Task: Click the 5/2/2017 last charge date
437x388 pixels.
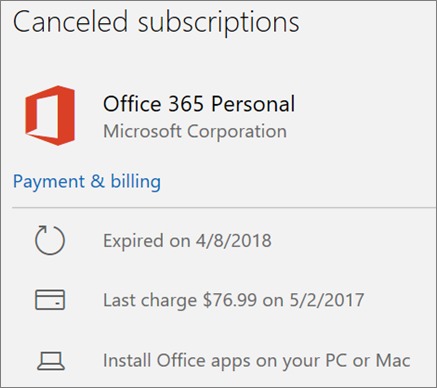Action: [x=327, y=300]
